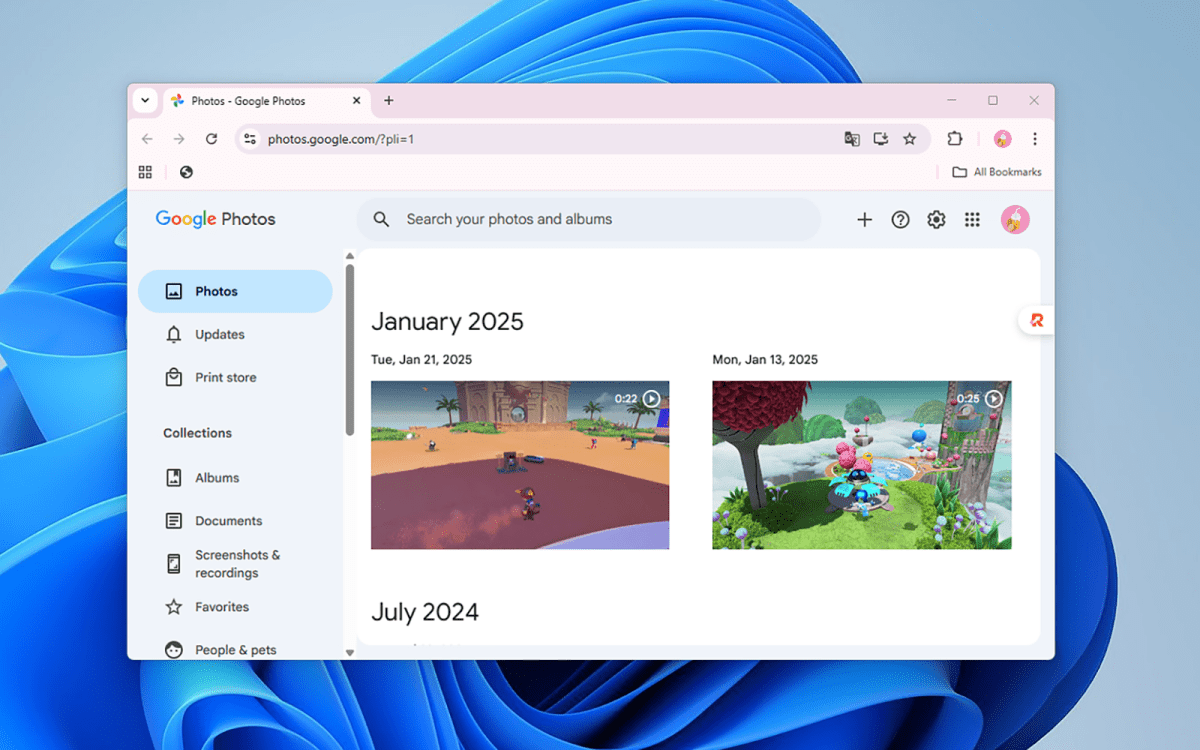
Task: Play the Jan 21 video with 0:22 duration
Action: (x=520, y=465)
